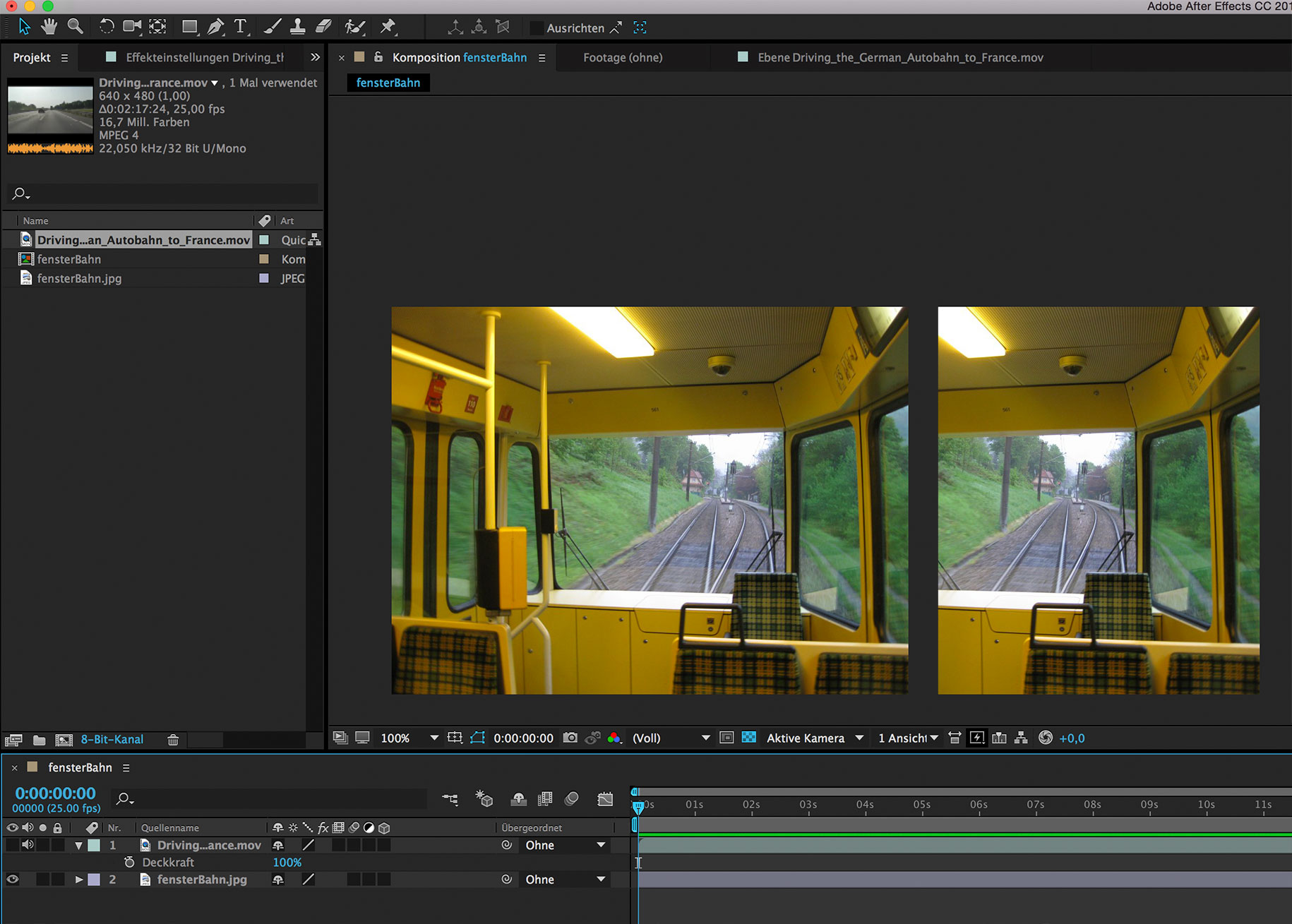
Task: Select the Rectangle shape tool
Action: tap(189, 27)
